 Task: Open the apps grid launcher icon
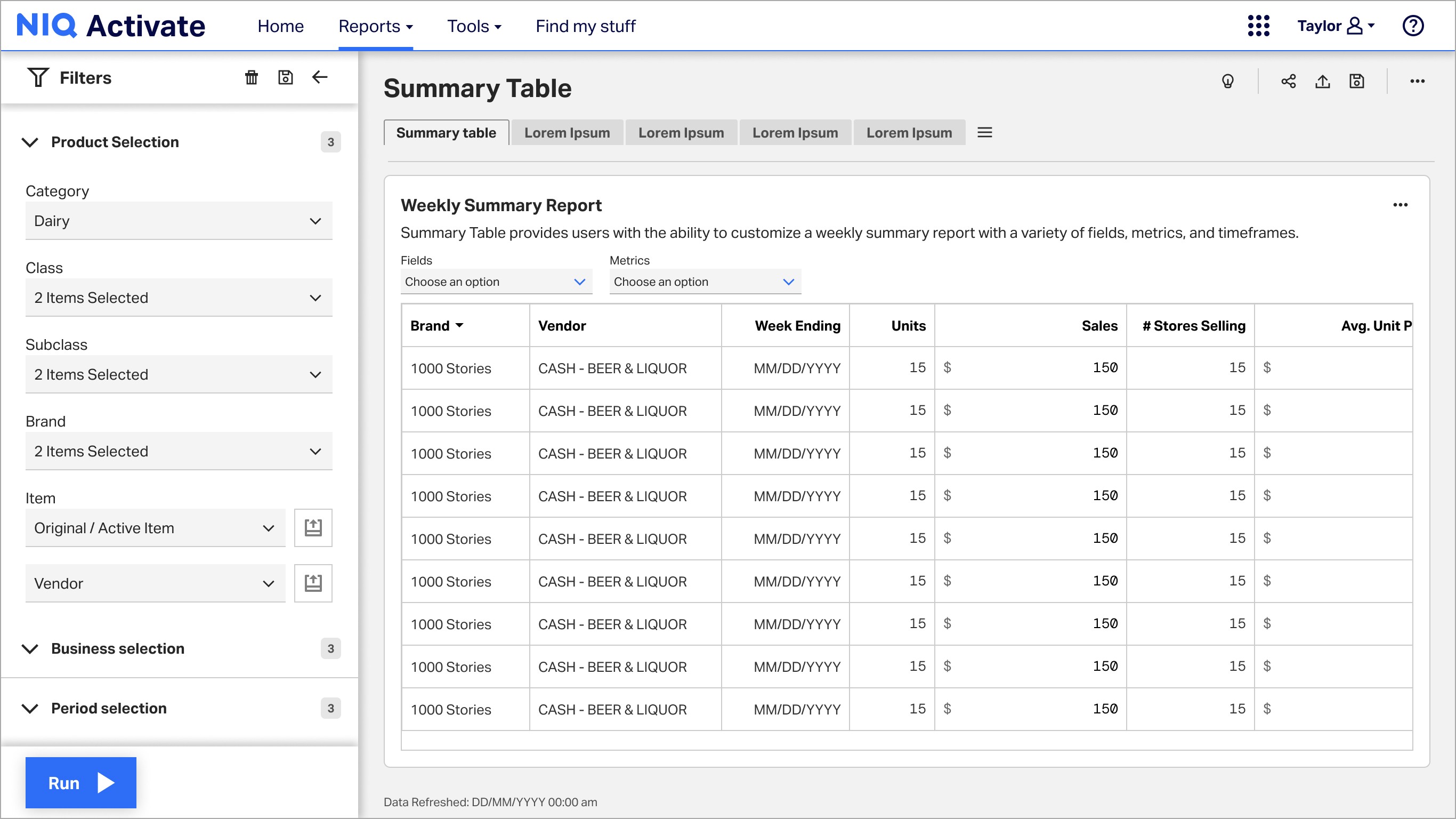coord(1258,26)
